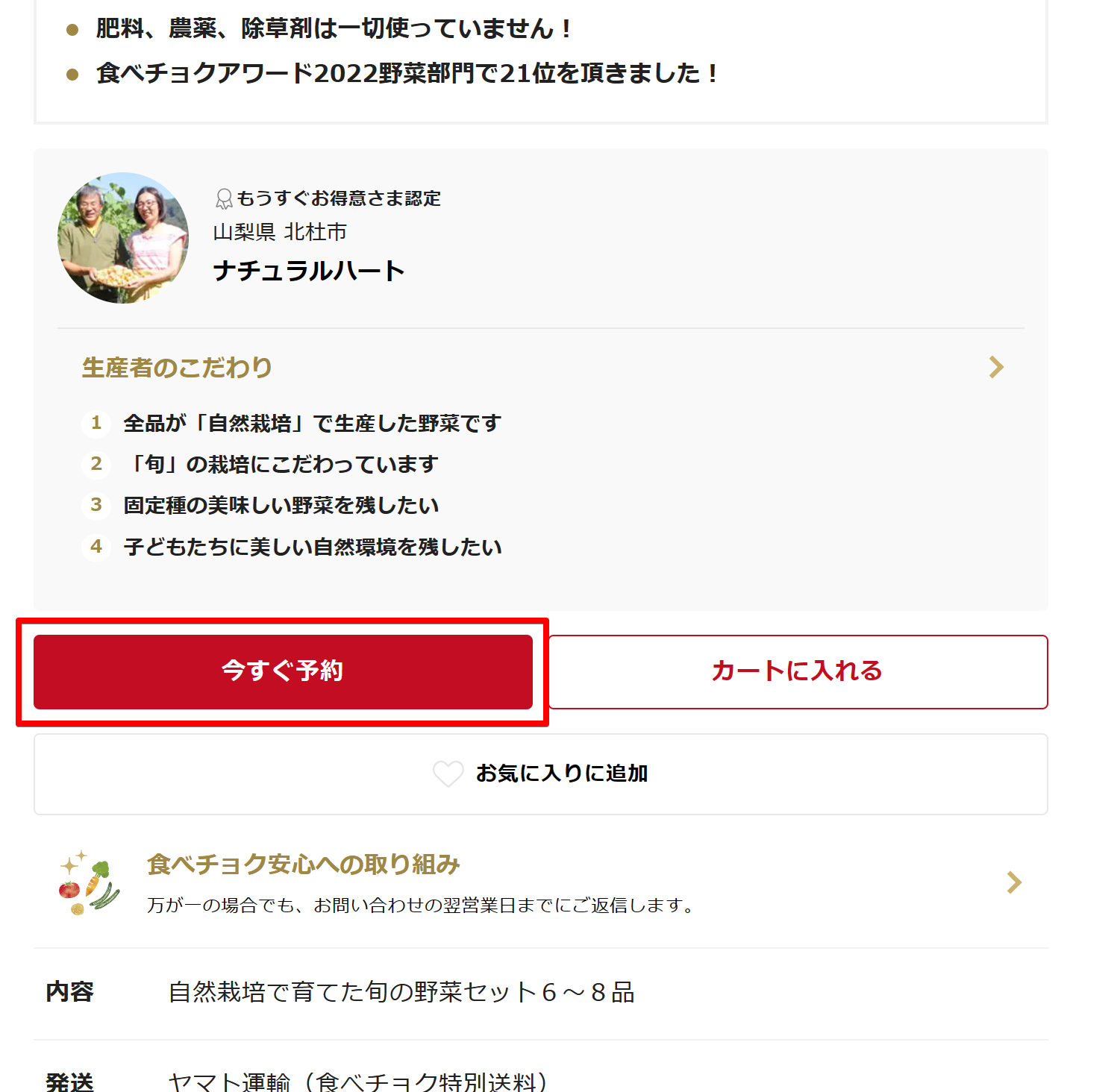Click お気に入りに追加 text
The height and width of the screenshot is (1092, 1120).
(562, 773)
